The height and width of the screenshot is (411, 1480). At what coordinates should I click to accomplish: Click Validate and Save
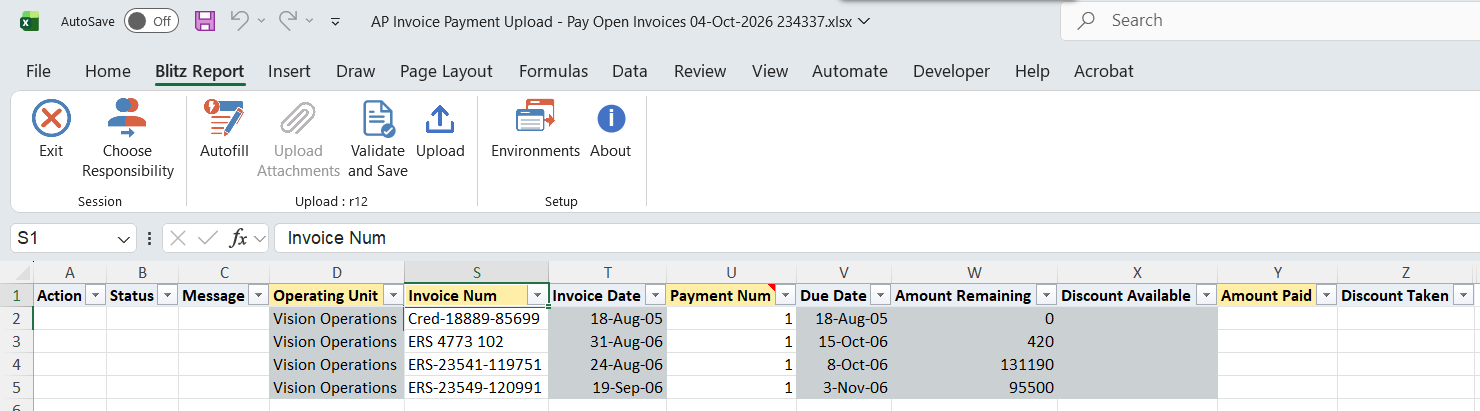tap(377, 139)
